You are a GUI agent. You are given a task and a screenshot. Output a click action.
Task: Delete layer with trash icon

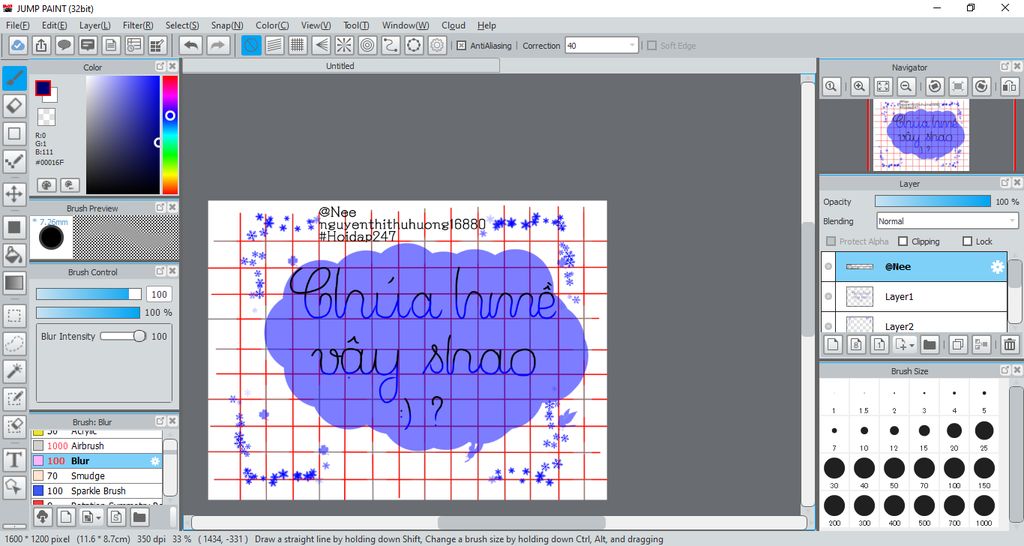click(1010, 344)
